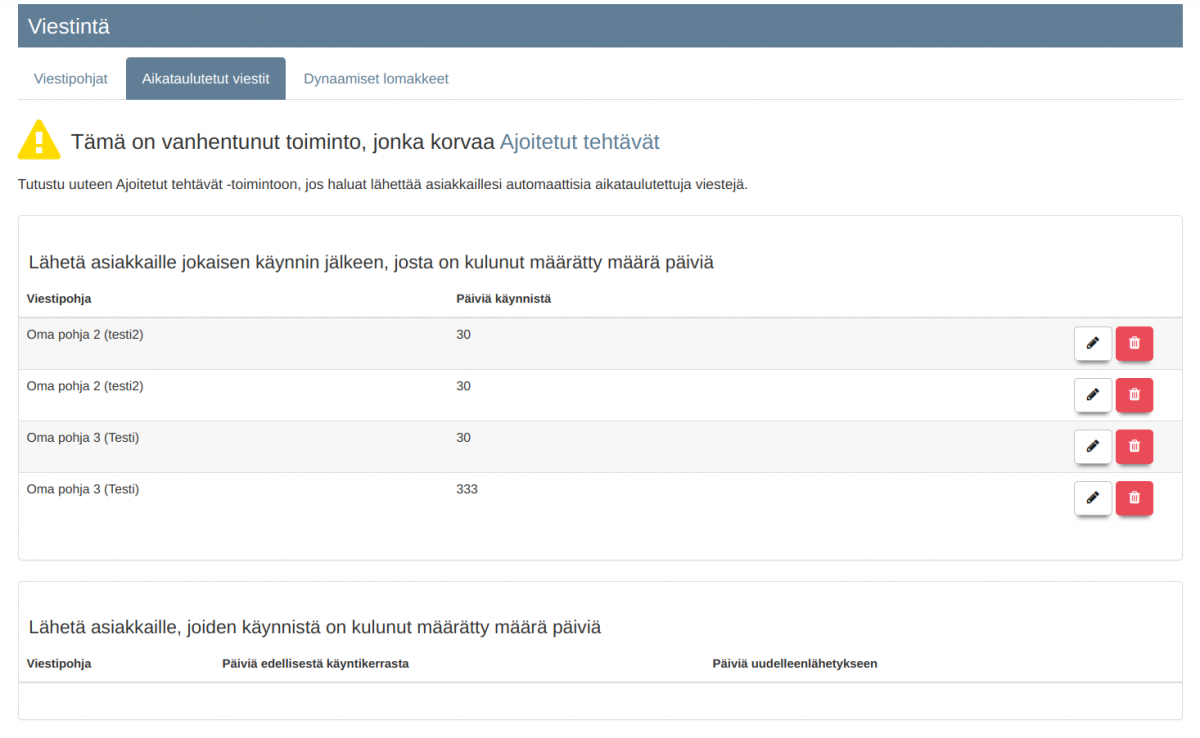Click the trash icon on the second 30-day row
Viewport: 1200px width, 738px height.
pos(1134,395)
